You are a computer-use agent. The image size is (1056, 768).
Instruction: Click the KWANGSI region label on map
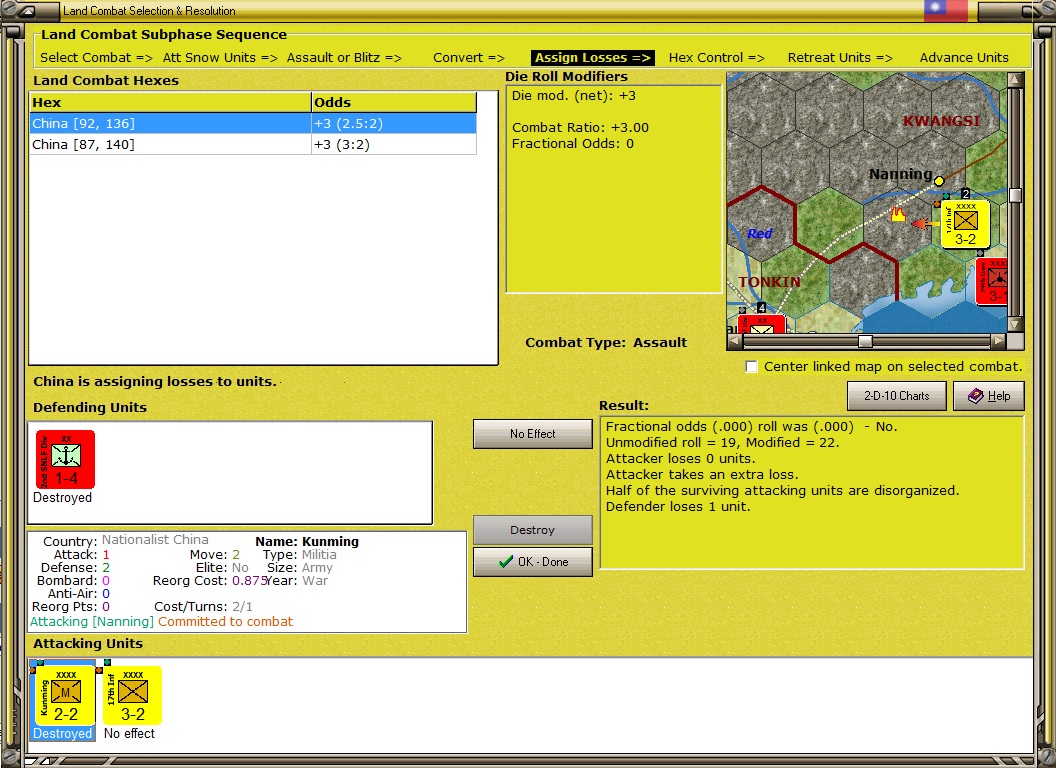pos(942,121)
